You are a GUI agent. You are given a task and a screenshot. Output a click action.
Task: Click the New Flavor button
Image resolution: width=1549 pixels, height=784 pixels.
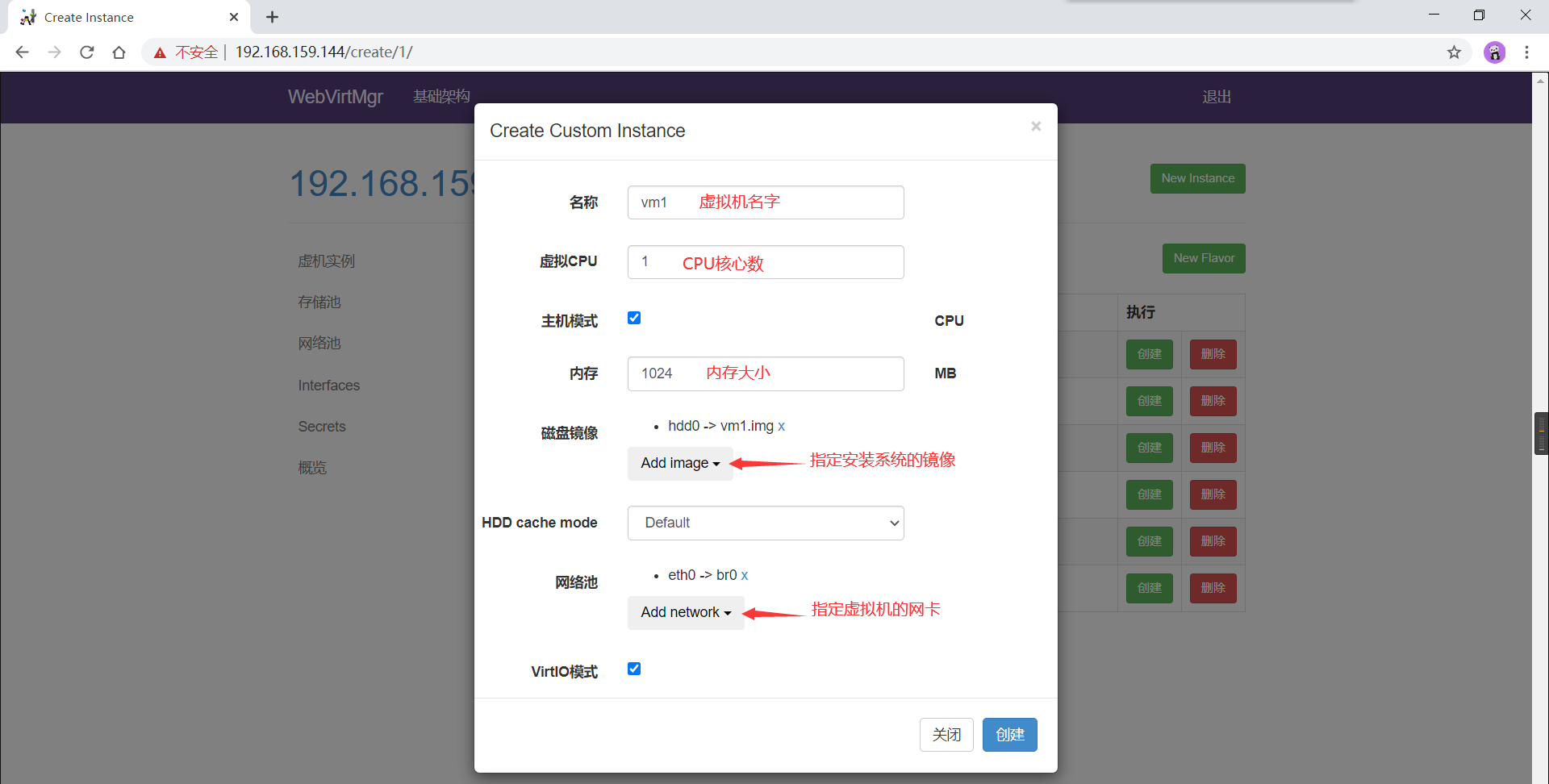(x=1204, y=258)
